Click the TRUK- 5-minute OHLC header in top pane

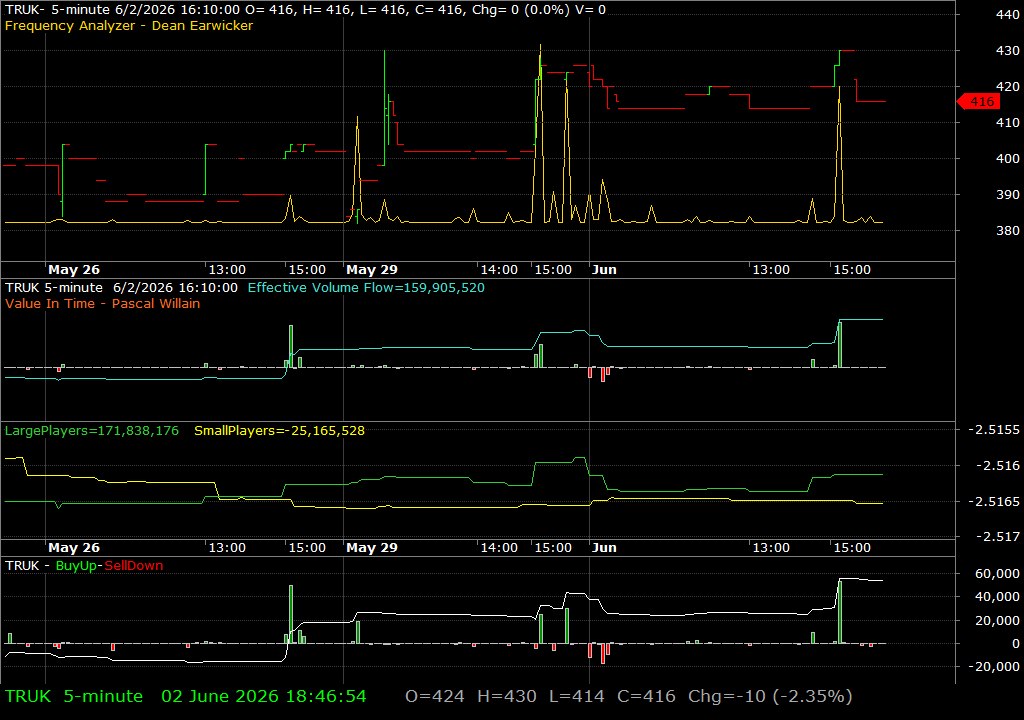tap(305, 10)
